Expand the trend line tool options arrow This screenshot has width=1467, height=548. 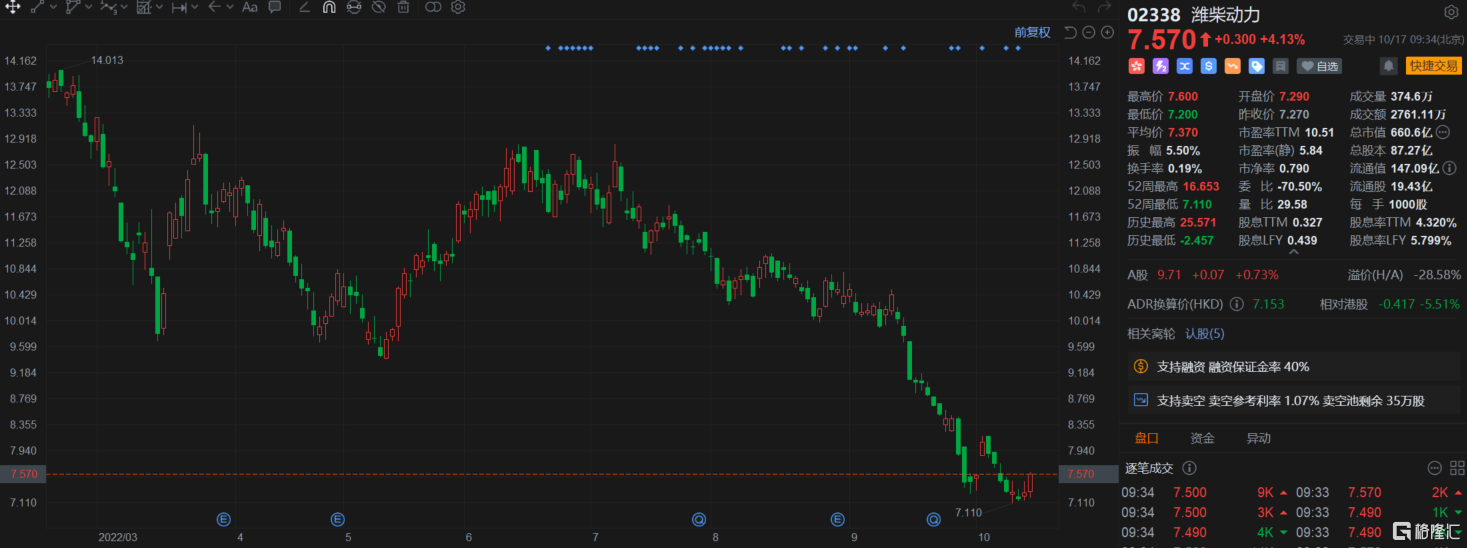[53, 8]
